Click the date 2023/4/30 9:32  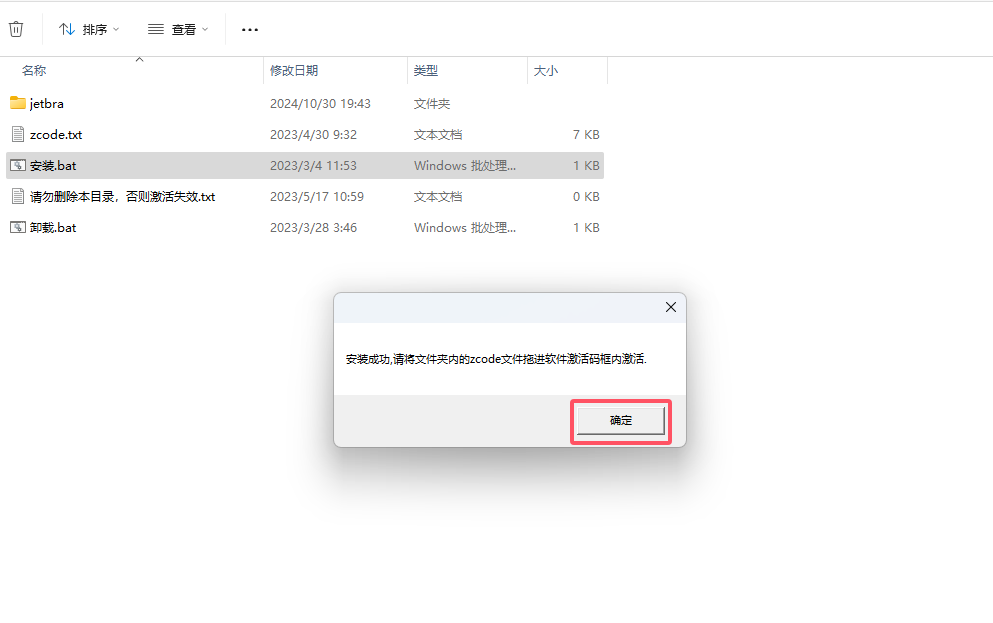coord(313,134)
